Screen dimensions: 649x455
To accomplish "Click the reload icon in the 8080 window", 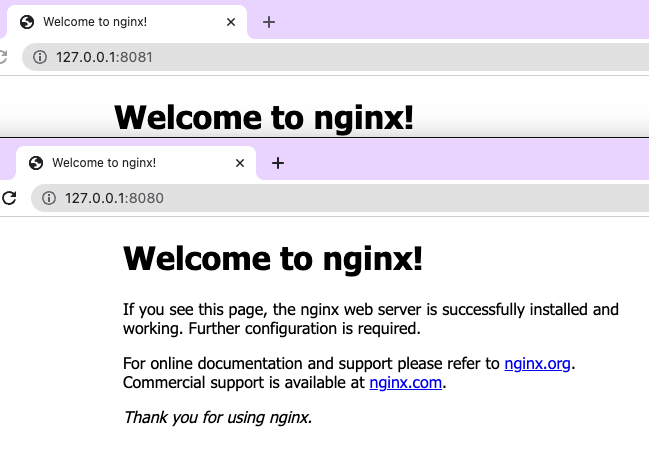I will [x=9, y=198].
